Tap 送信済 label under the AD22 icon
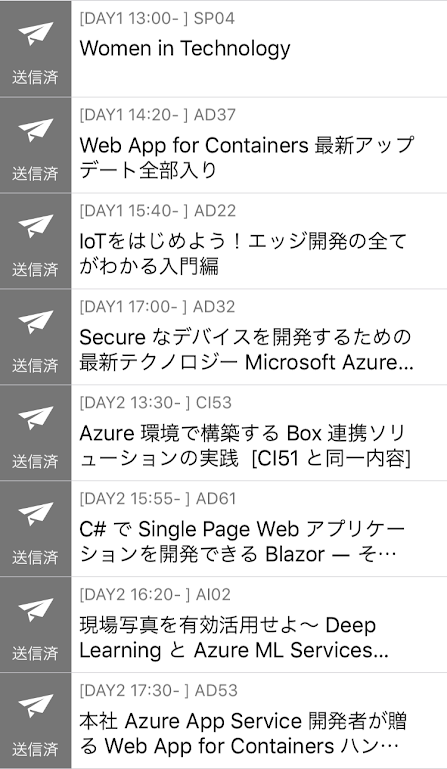This screenshot has height=769, width=447. 35,270
